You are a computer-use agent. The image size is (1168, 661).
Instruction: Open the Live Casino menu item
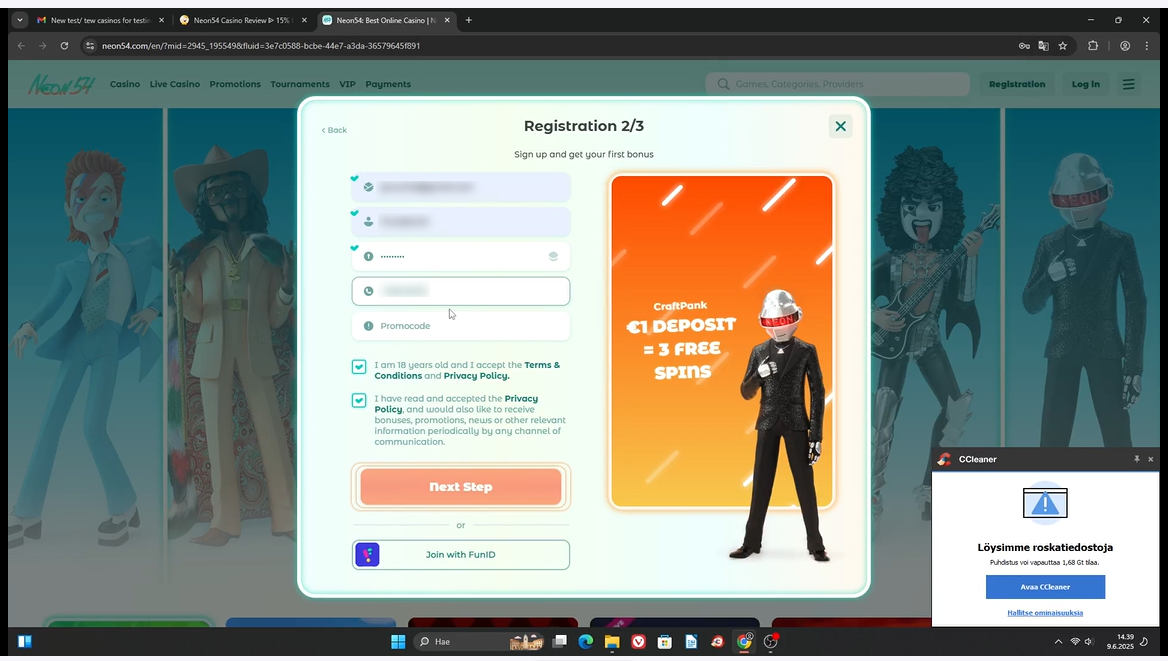pos(174,84)
